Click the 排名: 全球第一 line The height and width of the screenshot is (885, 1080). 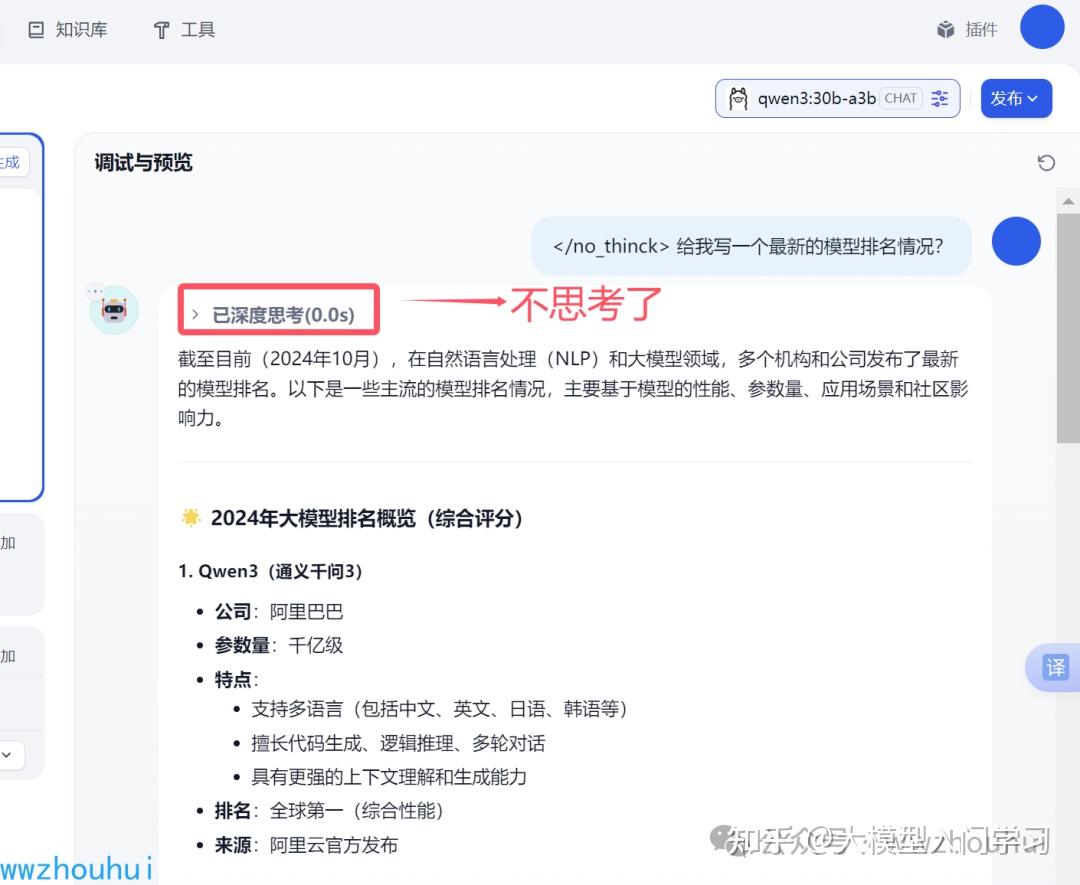329,811
